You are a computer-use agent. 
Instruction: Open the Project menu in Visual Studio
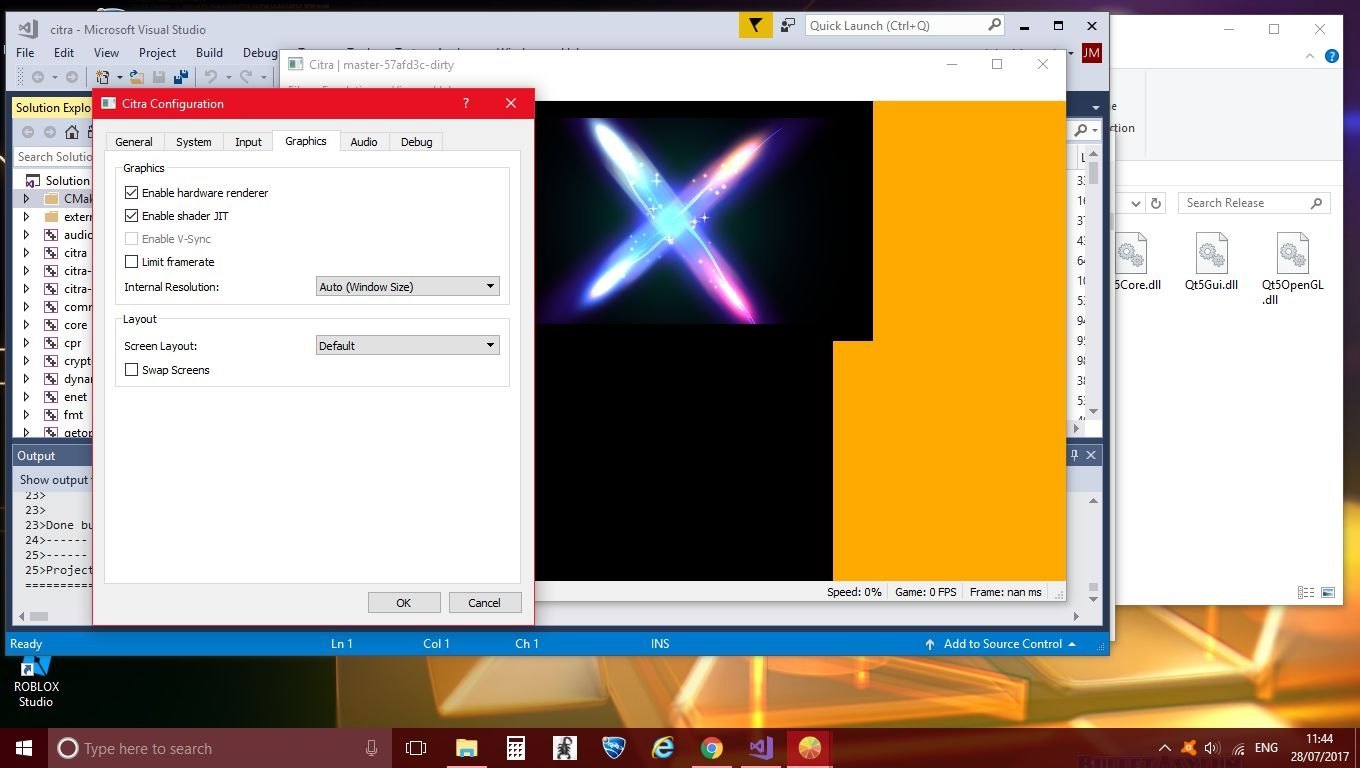click(x=157, y=52)
